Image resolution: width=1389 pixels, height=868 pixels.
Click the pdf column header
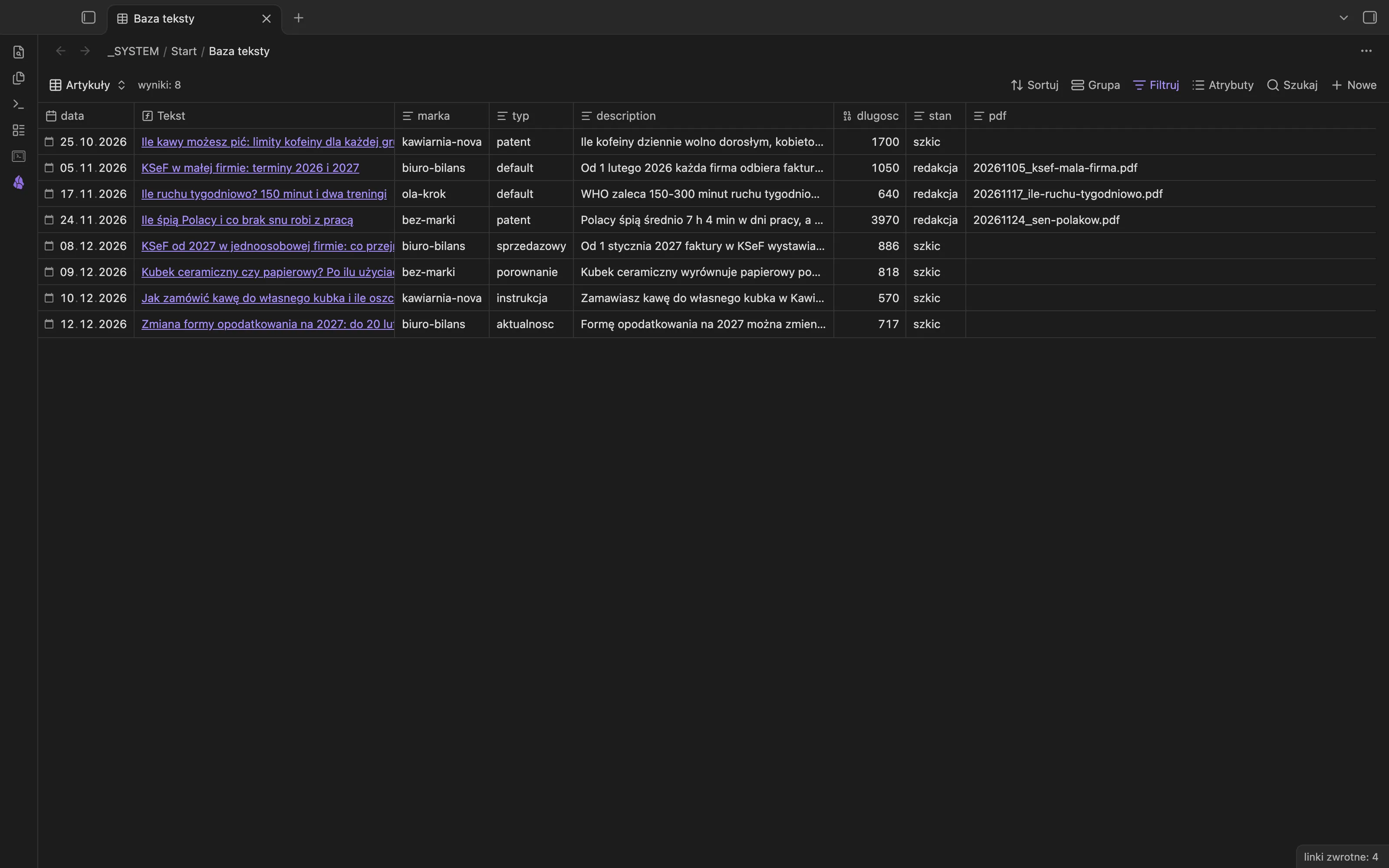1171,116
